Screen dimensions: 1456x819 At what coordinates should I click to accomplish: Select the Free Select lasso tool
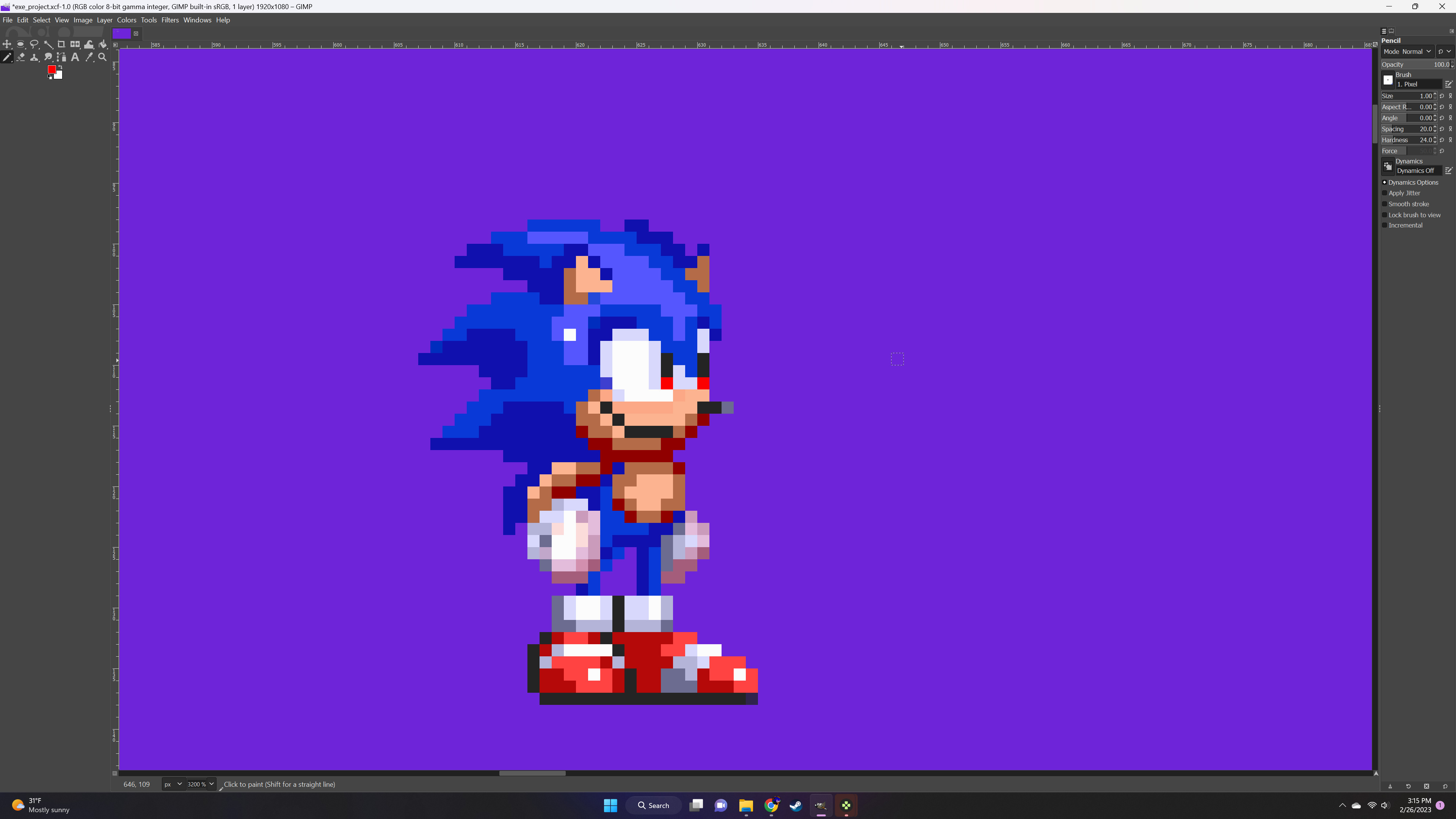pyautogui.click(x=34, y=44)
